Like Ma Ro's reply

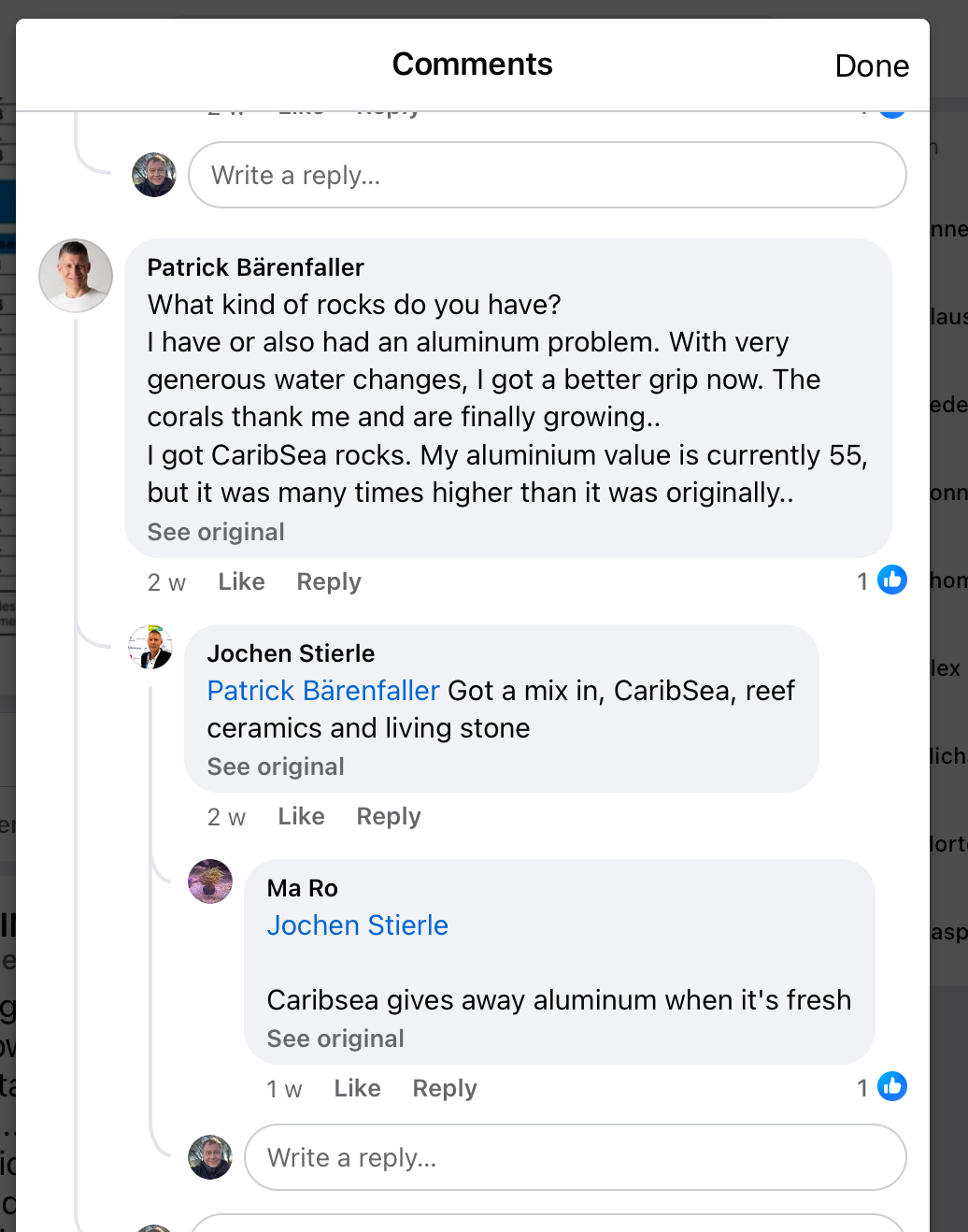357,1088
